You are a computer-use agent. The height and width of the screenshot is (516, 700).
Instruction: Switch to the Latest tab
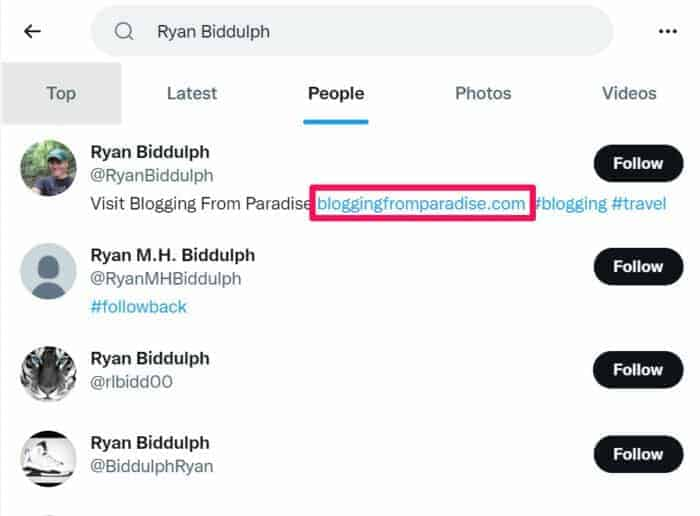(192, 93)
